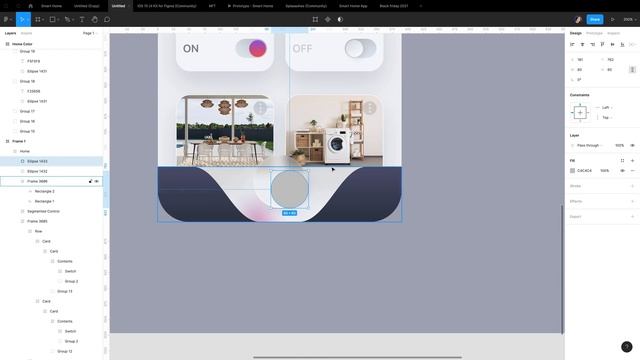
Task: Click the Home icon in tab bar
Action: 30,6
